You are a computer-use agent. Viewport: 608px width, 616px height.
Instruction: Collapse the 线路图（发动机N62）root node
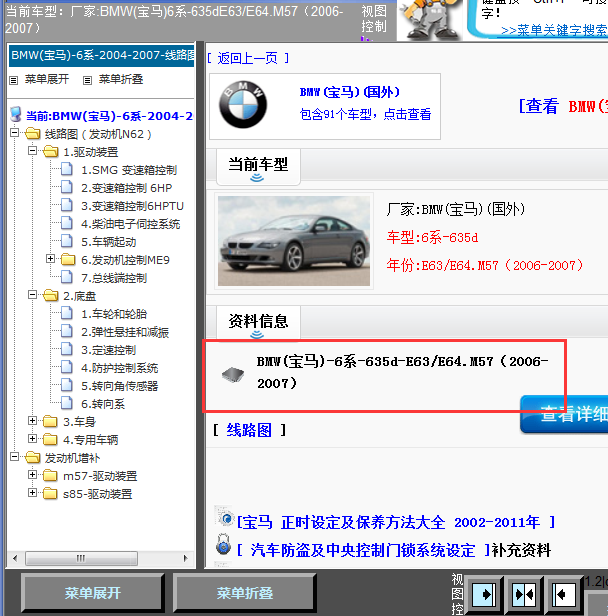coord(15,132)
